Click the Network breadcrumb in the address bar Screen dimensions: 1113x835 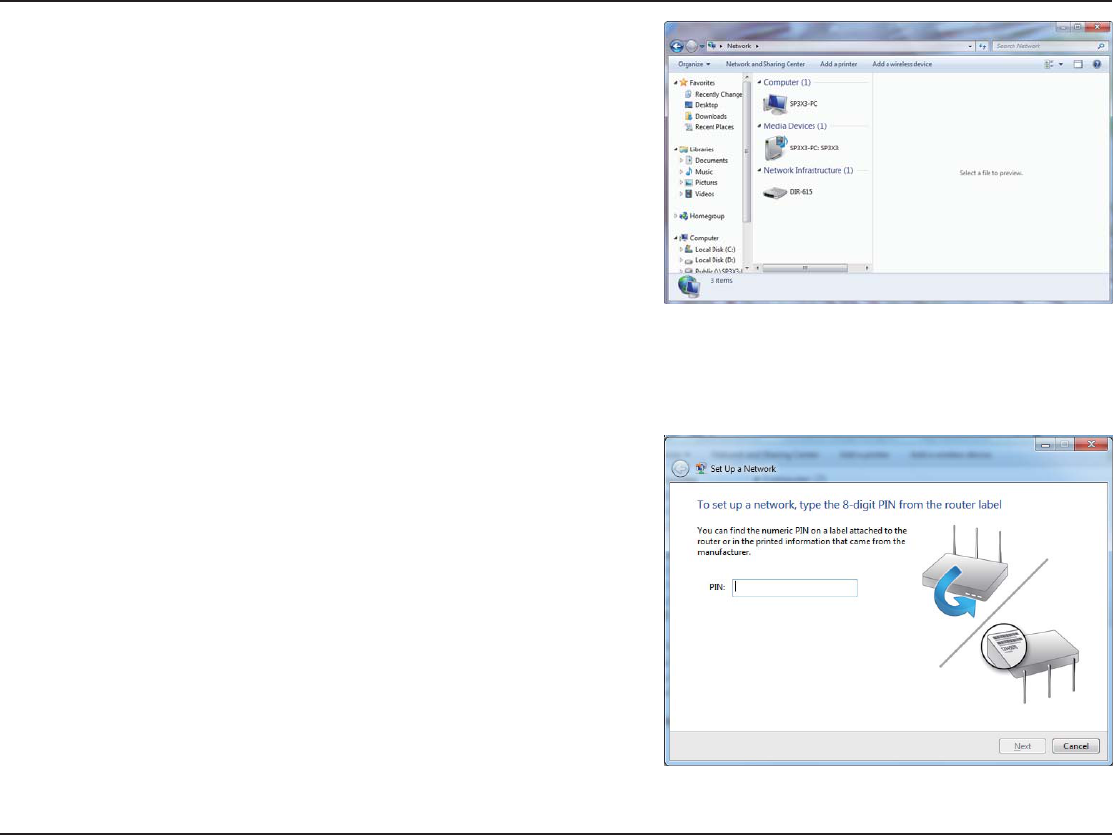(x=738, y=46)
